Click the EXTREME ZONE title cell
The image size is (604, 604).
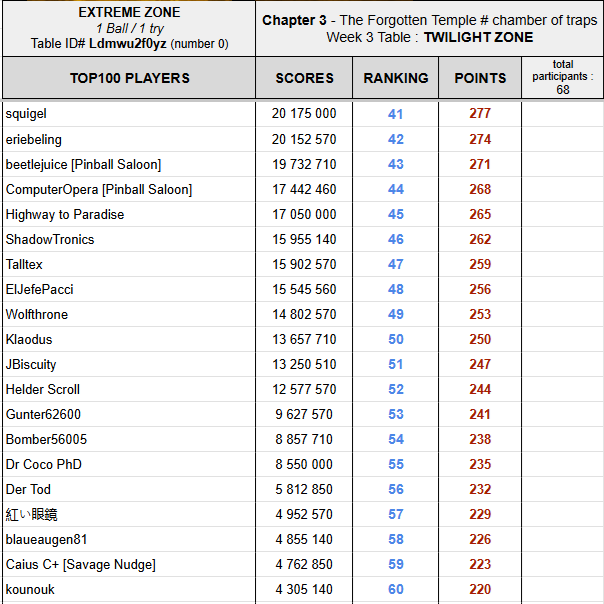[129, 28]
